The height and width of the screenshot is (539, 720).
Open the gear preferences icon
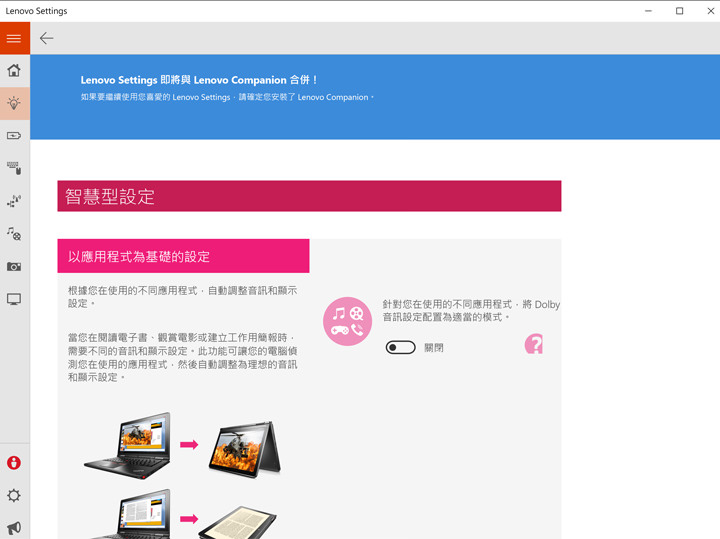tap(14, 495)
